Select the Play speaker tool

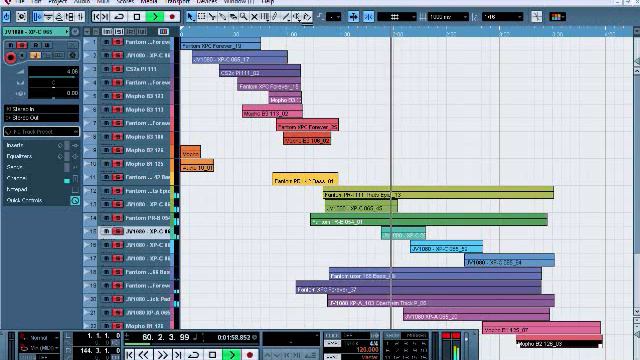click(x=297, y=17)
